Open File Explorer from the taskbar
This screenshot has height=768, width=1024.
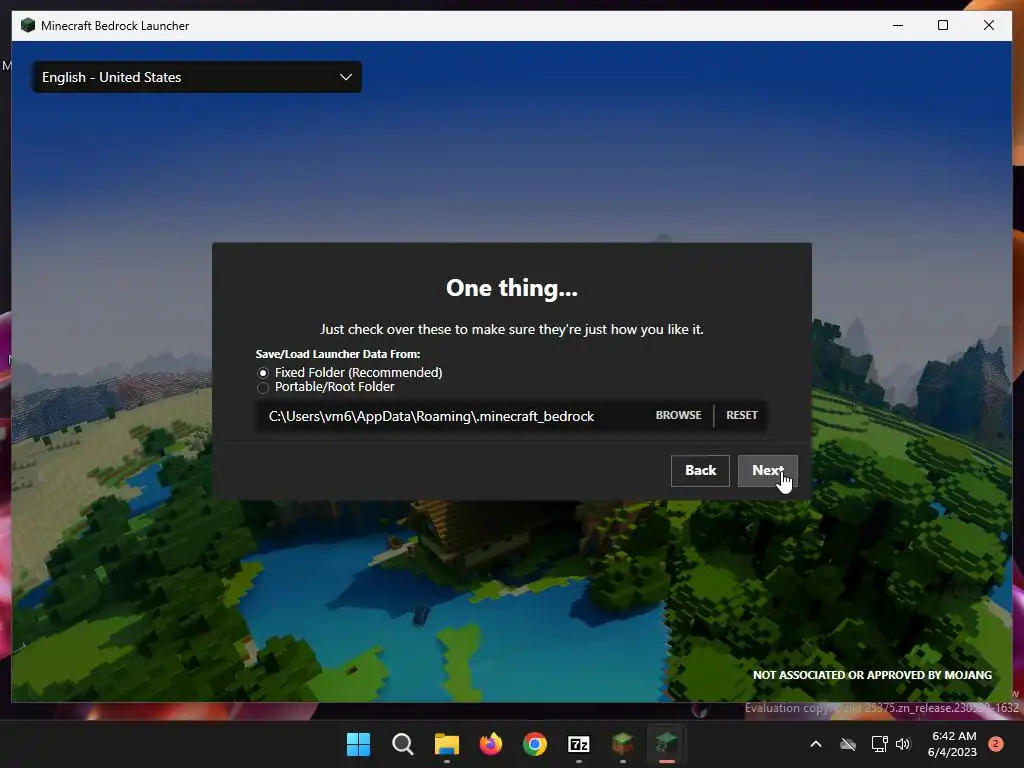point(447,744)
